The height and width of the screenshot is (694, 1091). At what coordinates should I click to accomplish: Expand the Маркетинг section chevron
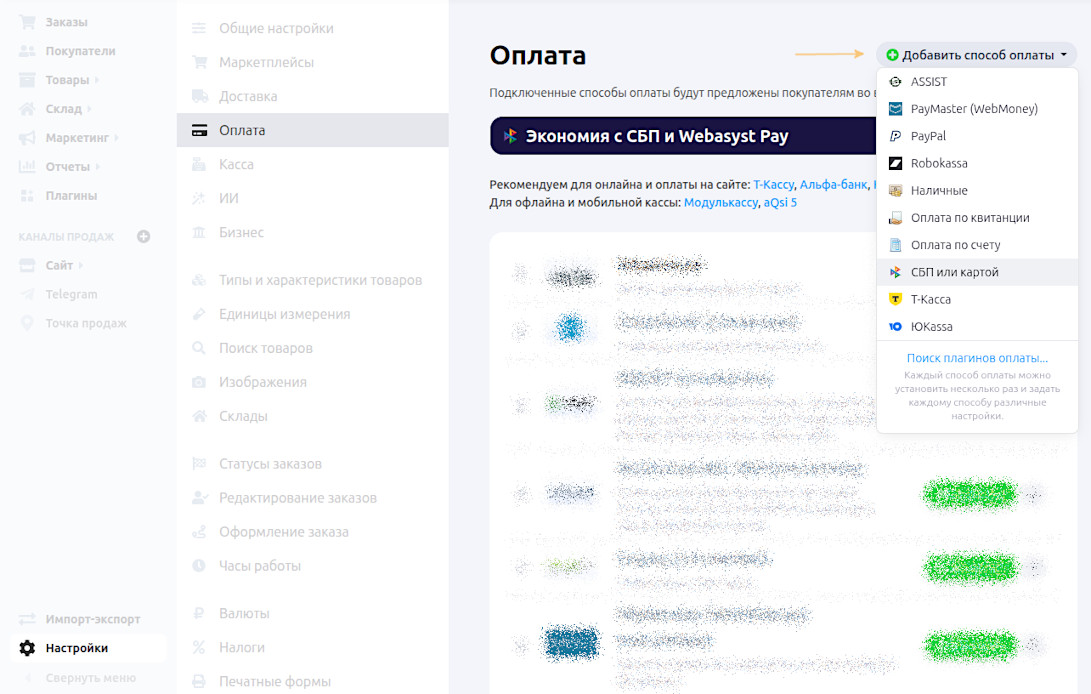tap(116, 138)
